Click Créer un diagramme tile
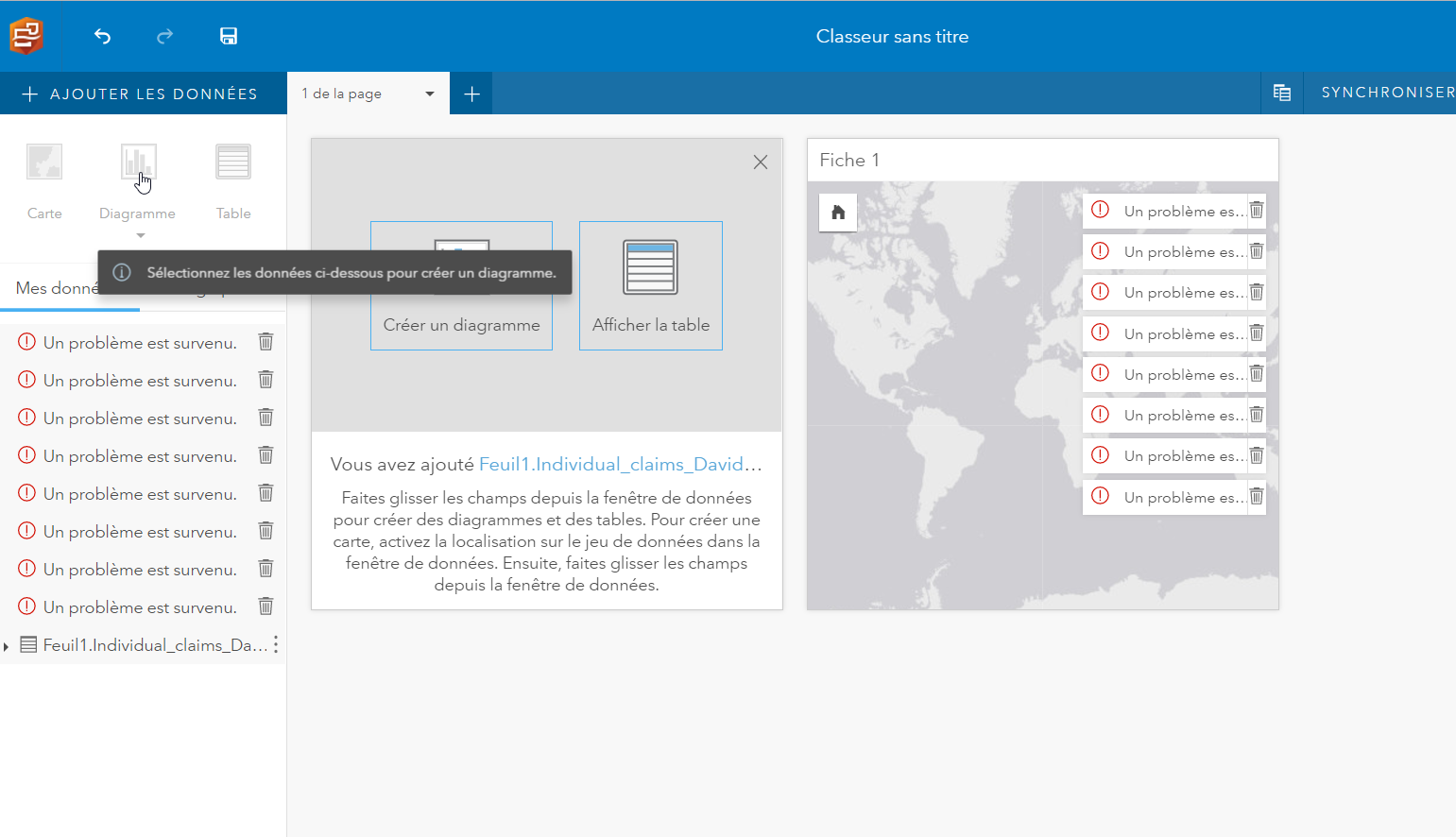The width and height of the screenshot is (1456, 837). 461,285
